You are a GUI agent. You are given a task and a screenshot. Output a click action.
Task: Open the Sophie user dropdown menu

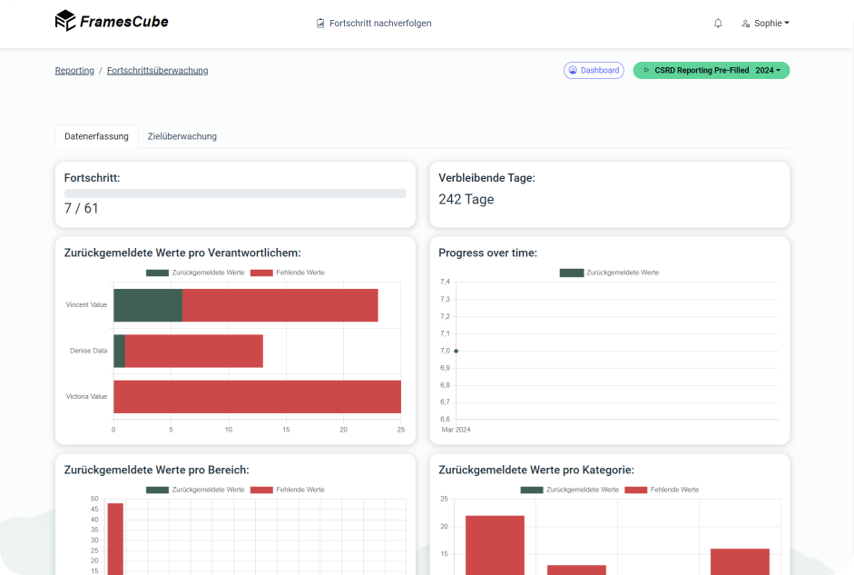click(766, 23)
